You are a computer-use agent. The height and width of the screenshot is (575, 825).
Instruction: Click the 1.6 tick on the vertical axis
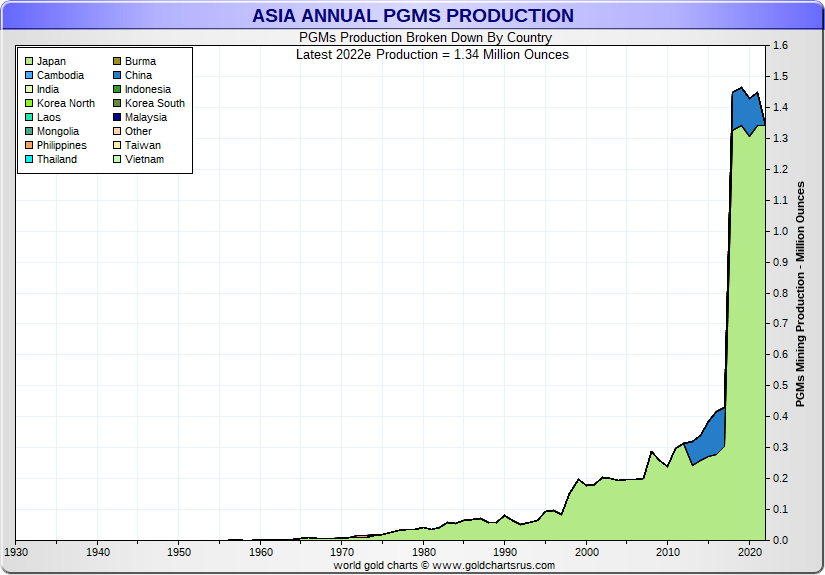point(781,46)
